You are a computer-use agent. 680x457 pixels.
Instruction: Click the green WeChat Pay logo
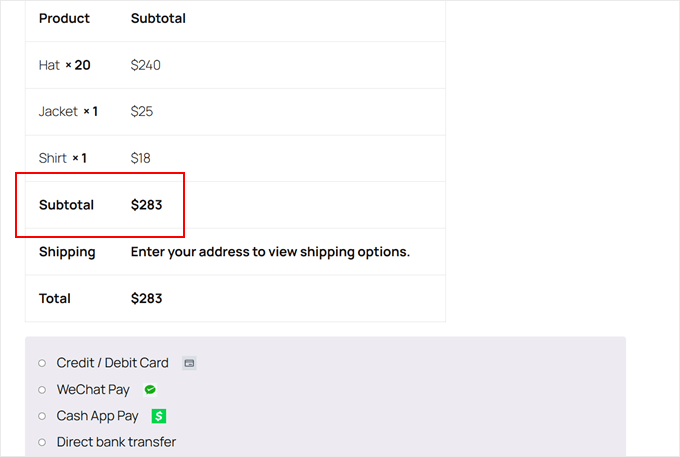(150, 389)
